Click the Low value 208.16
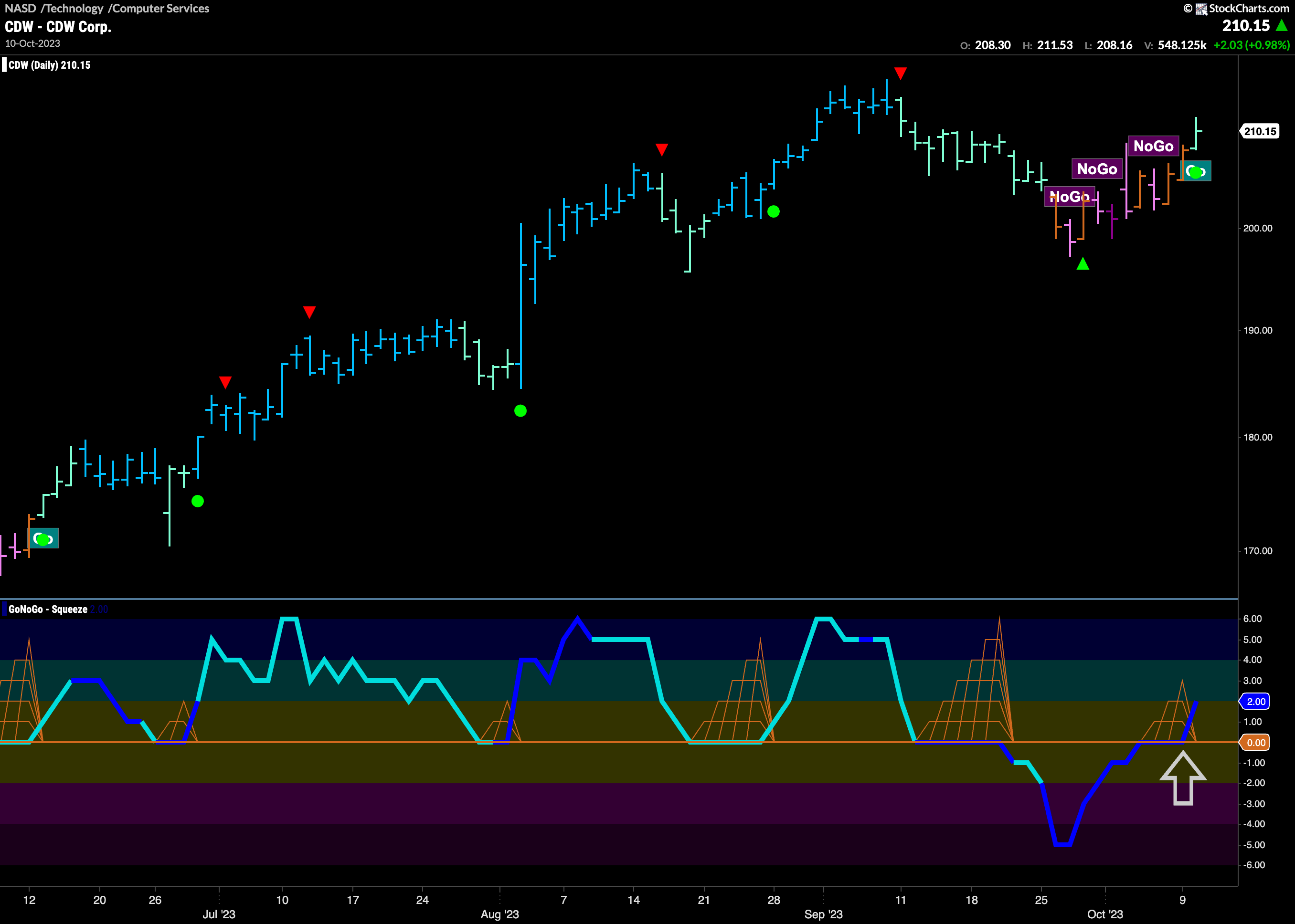This screenshot has height=924, width=1295. tap(1115, 45)
